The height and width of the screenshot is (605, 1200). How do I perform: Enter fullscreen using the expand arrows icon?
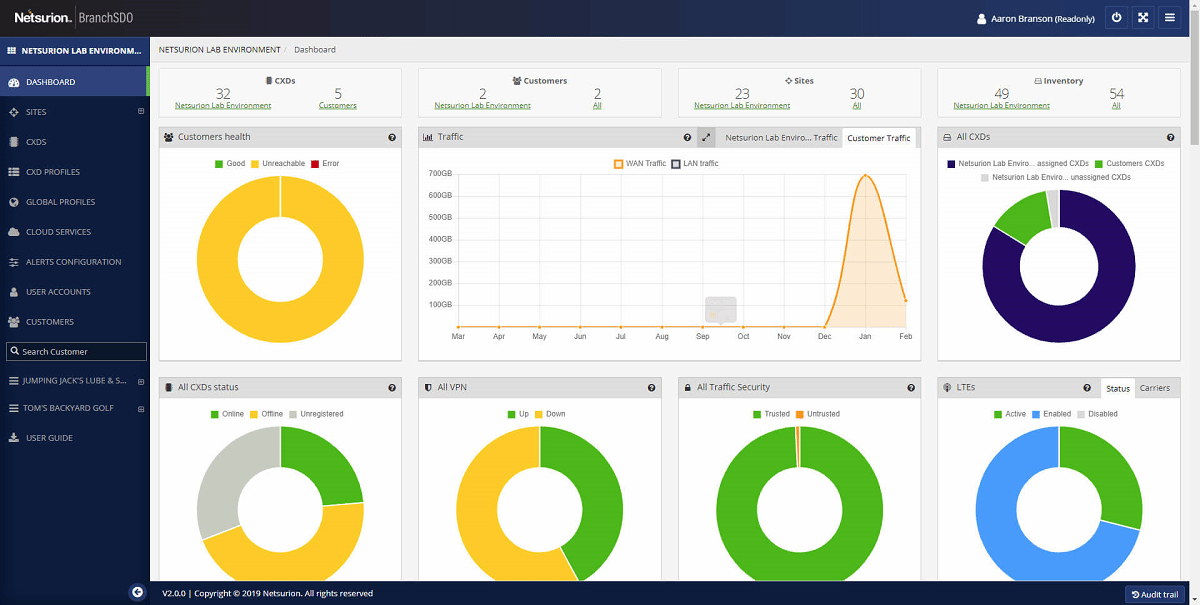(1142, 17)
